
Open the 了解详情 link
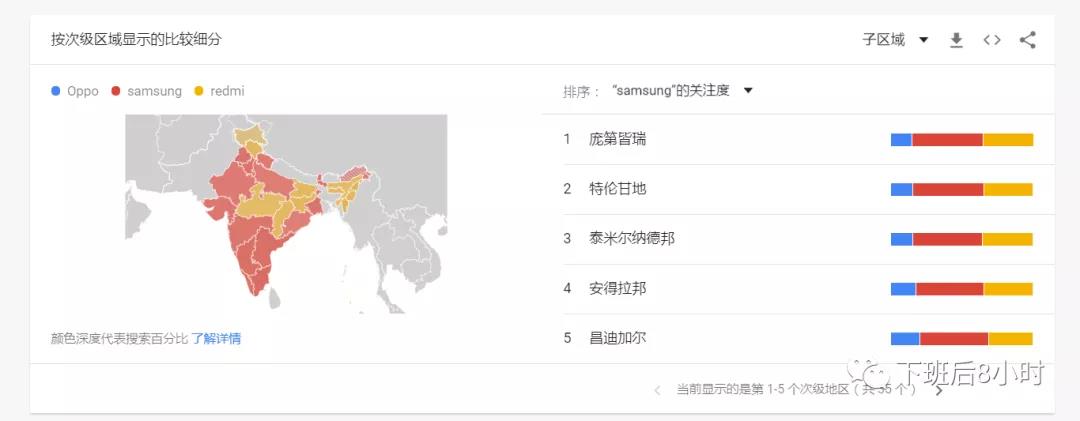[x=216, y=339]
